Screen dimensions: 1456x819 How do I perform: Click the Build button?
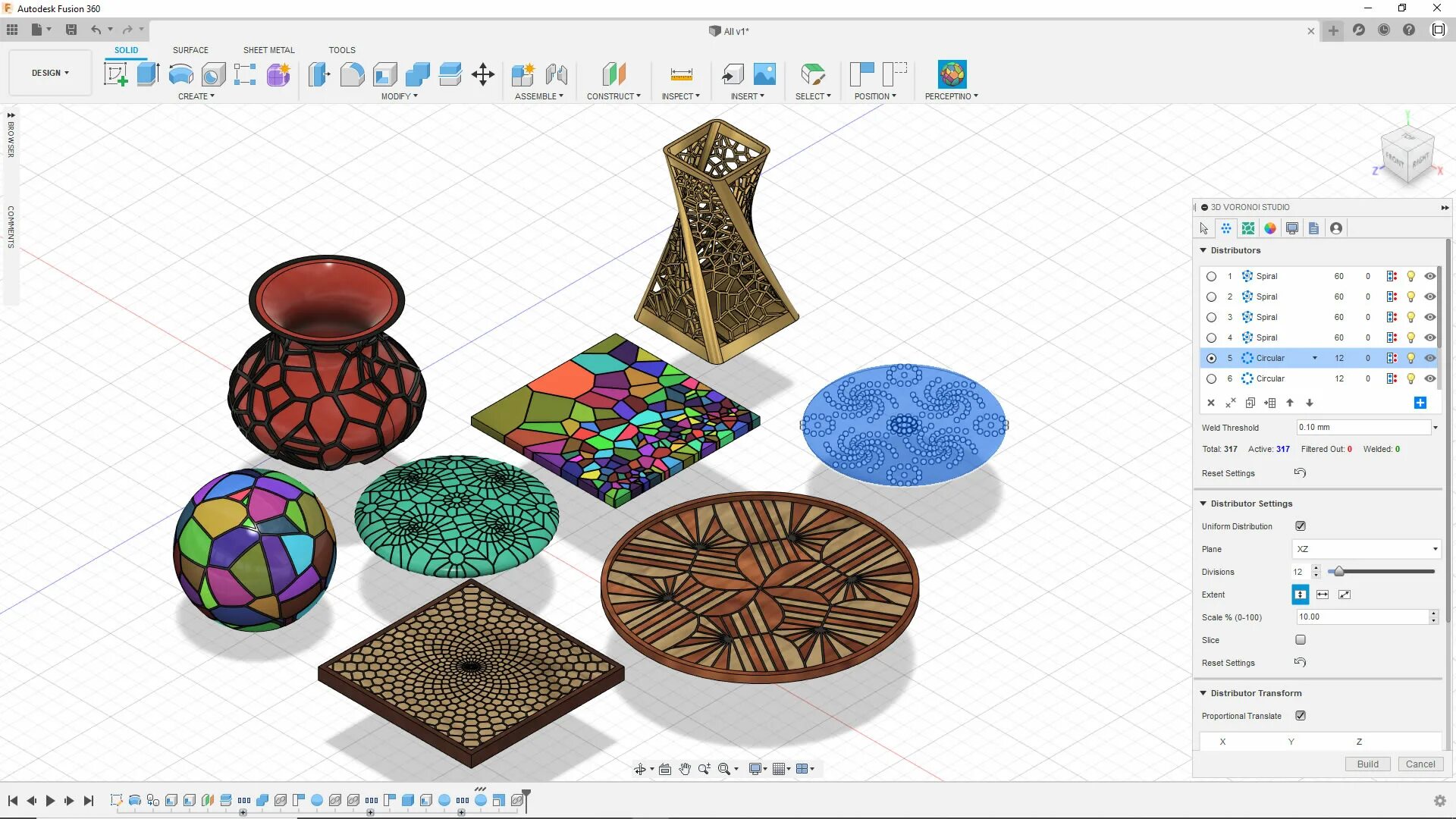(x=1367, y=764)
